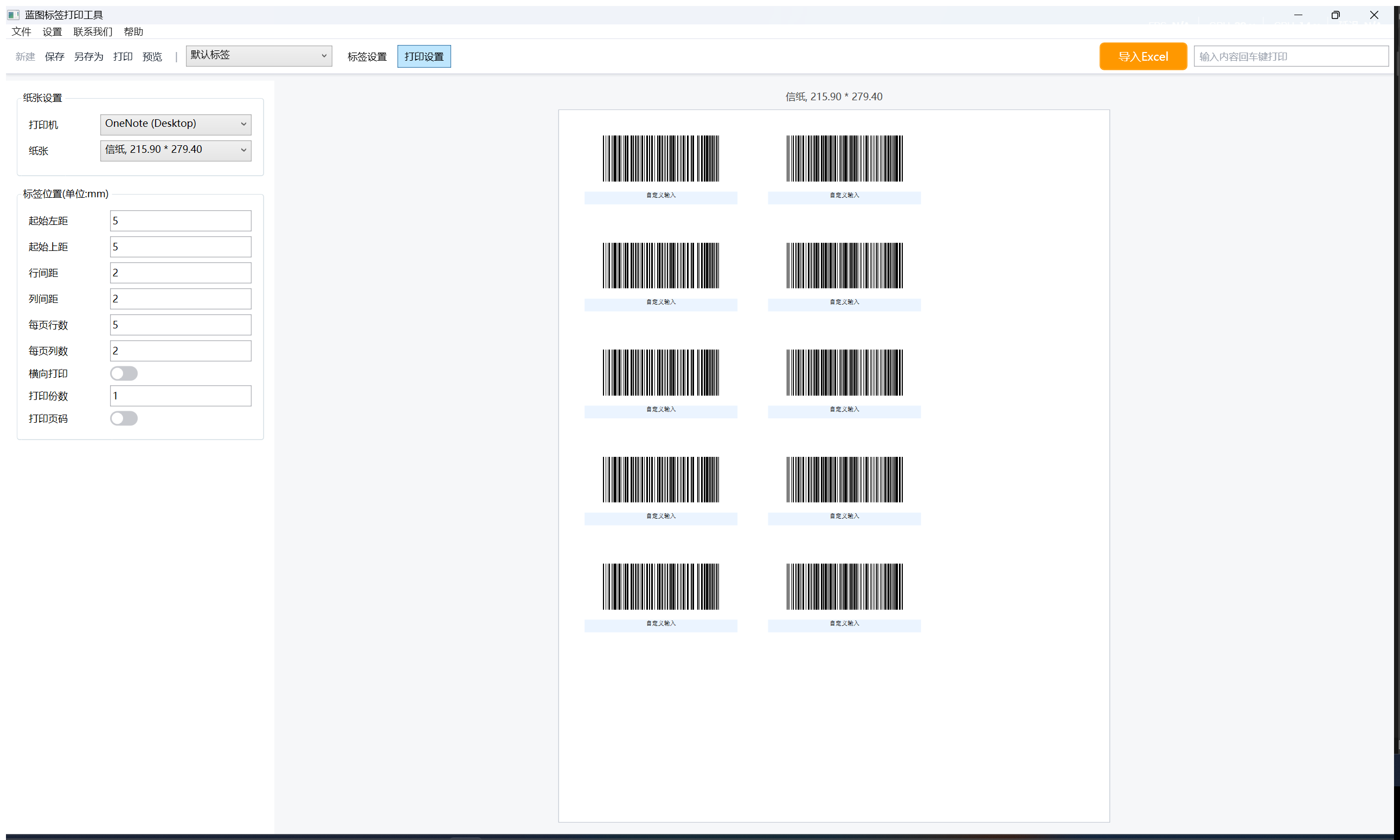Open the 打印机 OneNote (Desktop) dropdown
The height and width of the screenshot is (840, 1400).
tap(176, 124)
